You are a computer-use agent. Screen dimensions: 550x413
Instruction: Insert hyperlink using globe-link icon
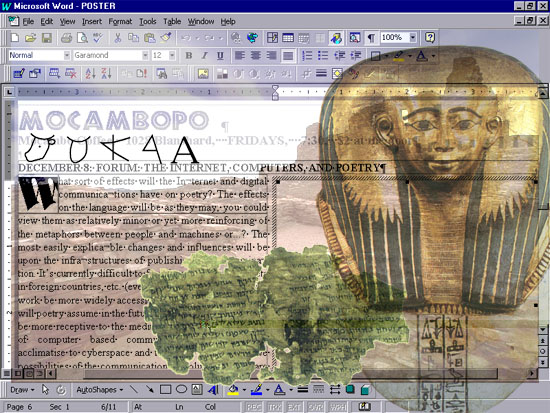[x=236, y=38]
